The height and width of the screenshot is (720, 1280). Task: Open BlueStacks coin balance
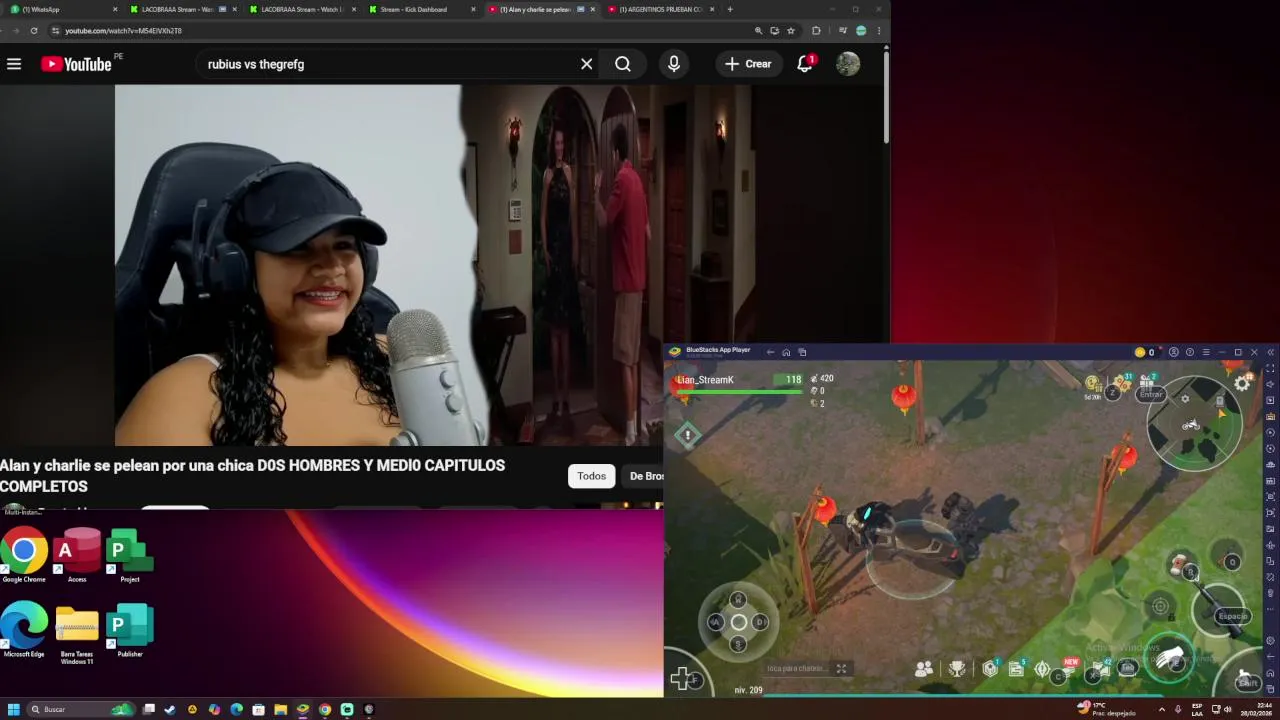point(1145,352)
